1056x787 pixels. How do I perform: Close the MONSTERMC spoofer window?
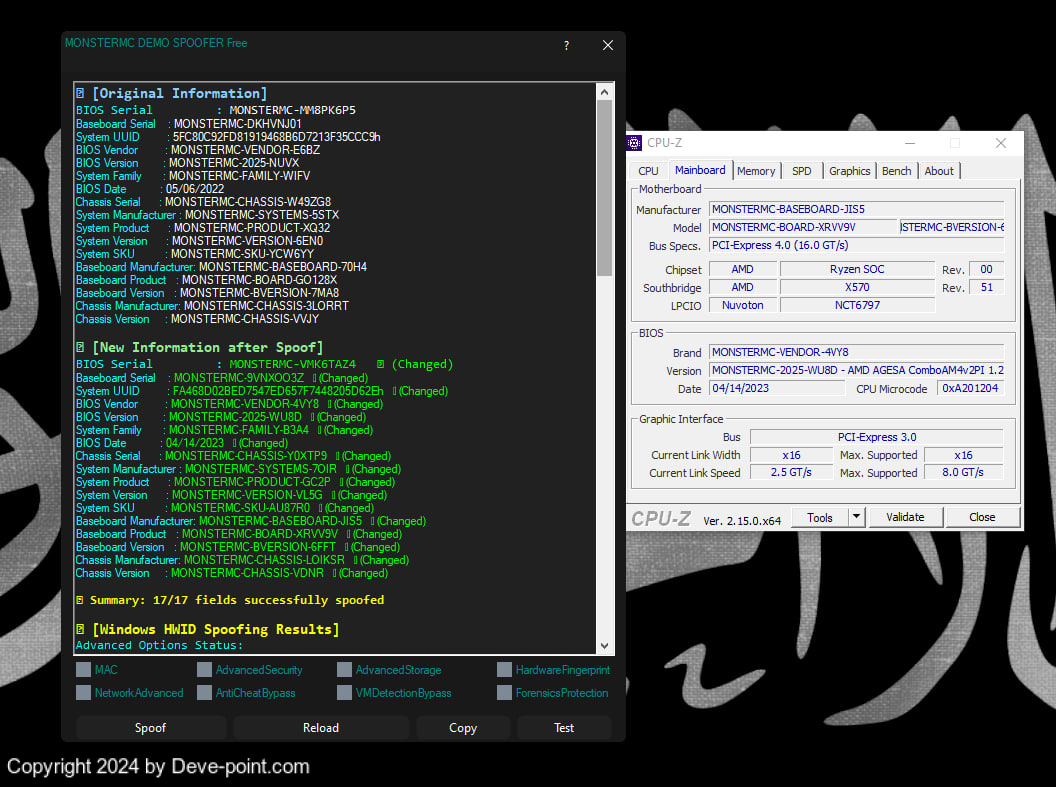point(607,46)
